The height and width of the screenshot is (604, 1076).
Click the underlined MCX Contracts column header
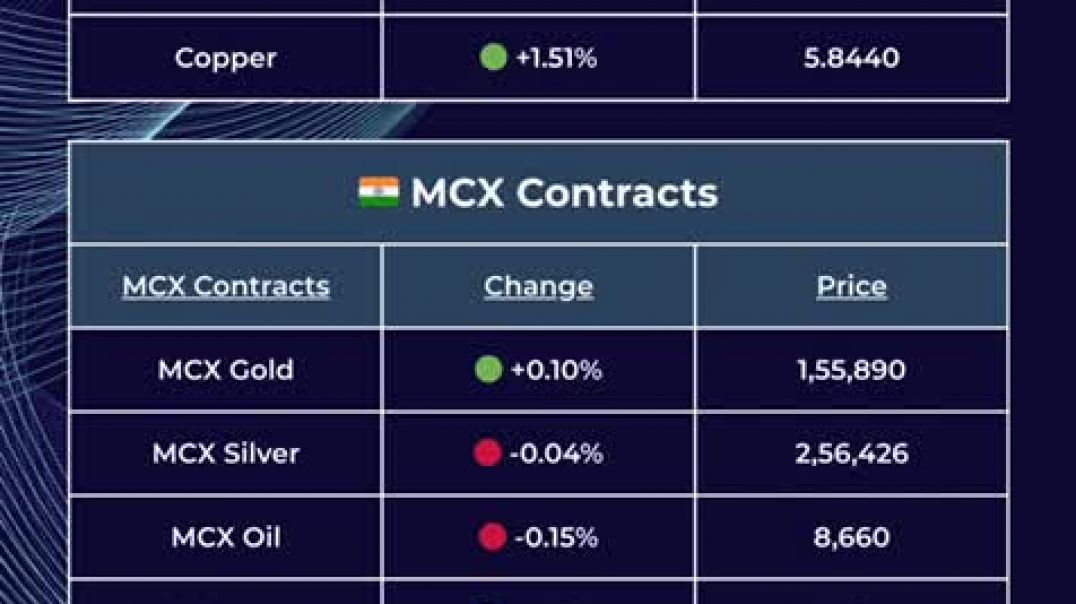tap(226, 287)
